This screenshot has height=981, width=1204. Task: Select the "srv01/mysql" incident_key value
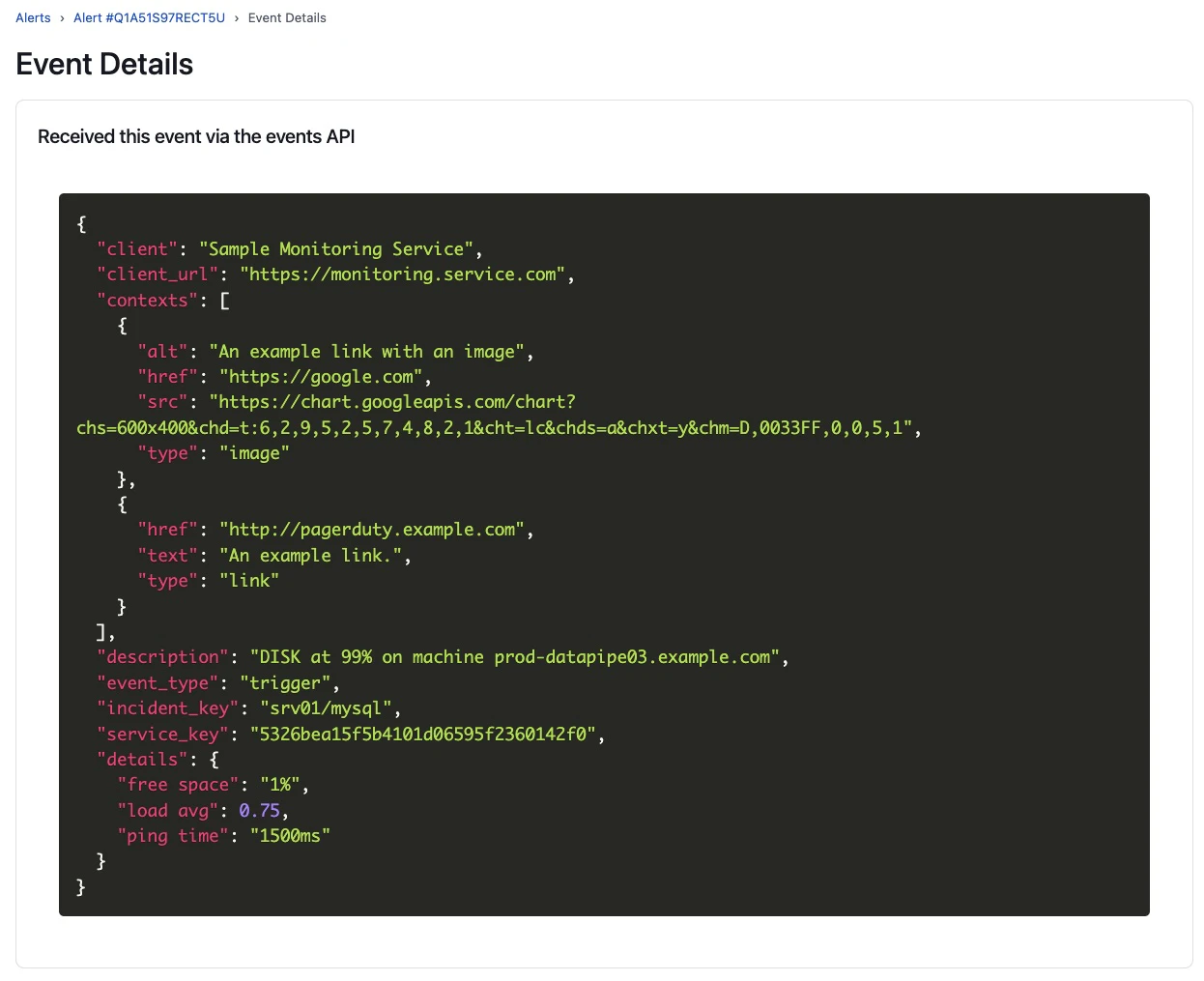[326, 708]
